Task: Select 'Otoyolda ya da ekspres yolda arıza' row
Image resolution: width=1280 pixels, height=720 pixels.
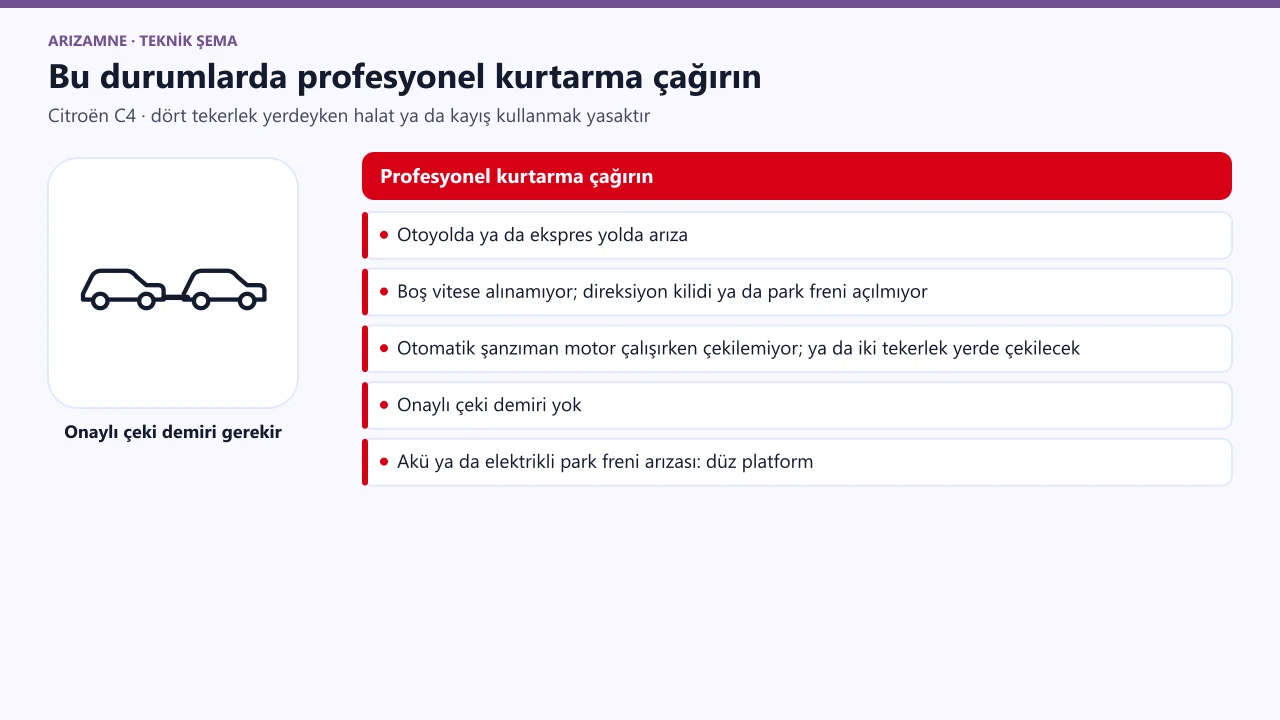Action: coord(797,235)
